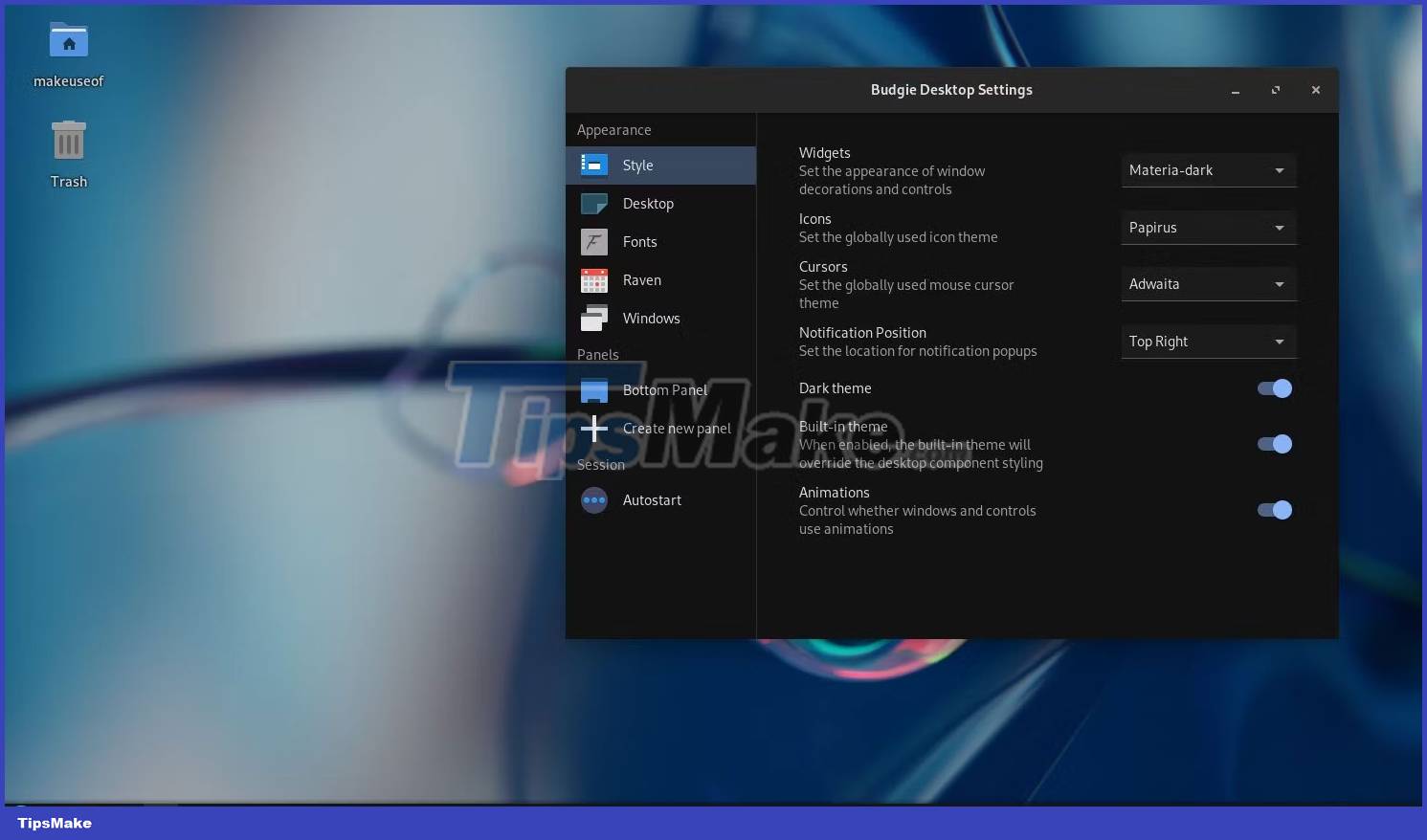Go to the Fonts settings page
1427x840 pixels.
(x=660, y=242)
